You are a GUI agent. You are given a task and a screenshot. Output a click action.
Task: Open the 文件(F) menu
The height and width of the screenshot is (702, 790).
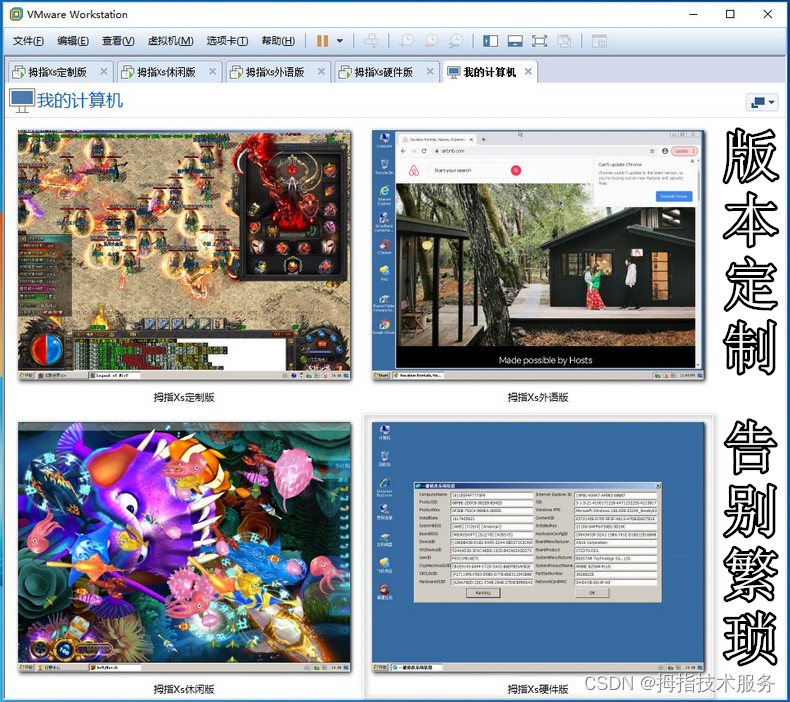(28, 41)
